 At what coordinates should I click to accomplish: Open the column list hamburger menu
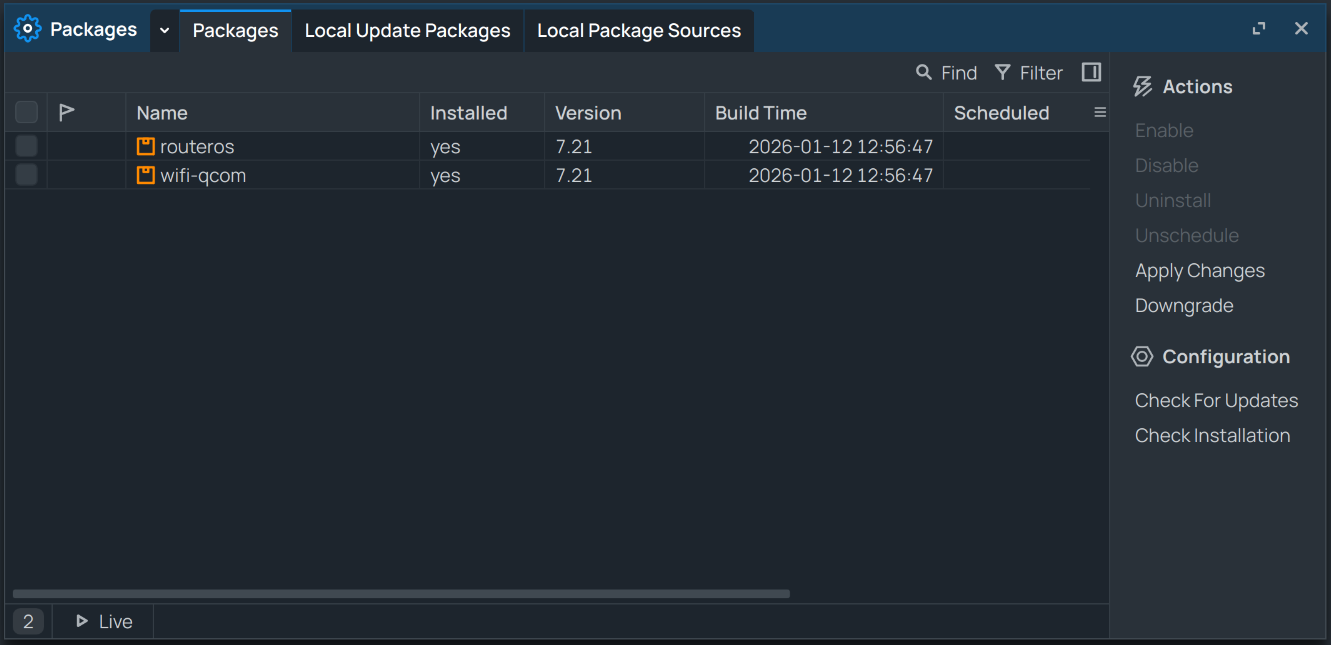coord(1100,113)
